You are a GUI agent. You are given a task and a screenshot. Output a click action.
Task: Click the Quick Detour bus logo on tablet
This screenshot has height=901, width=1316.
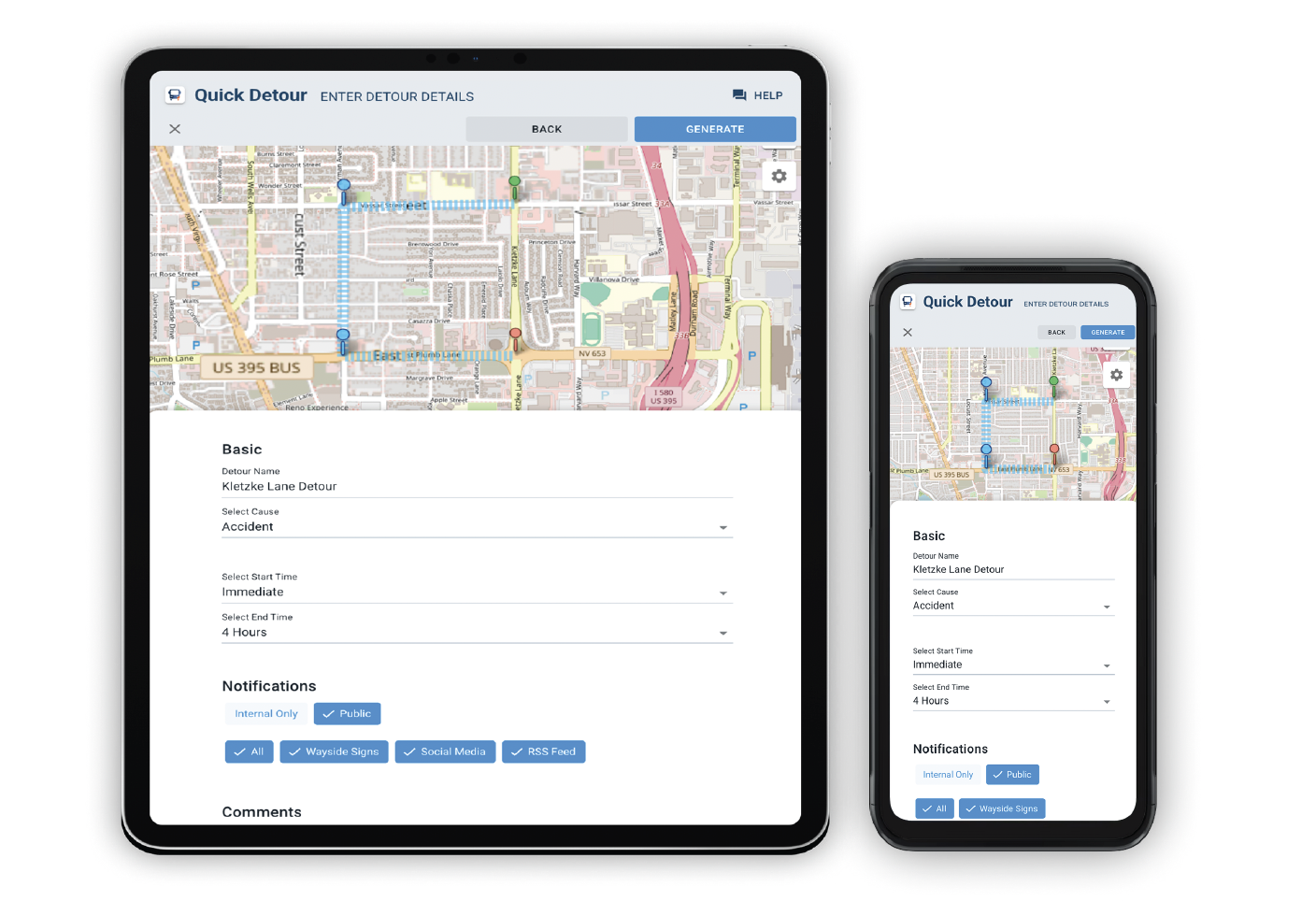(x=175, y=95)
